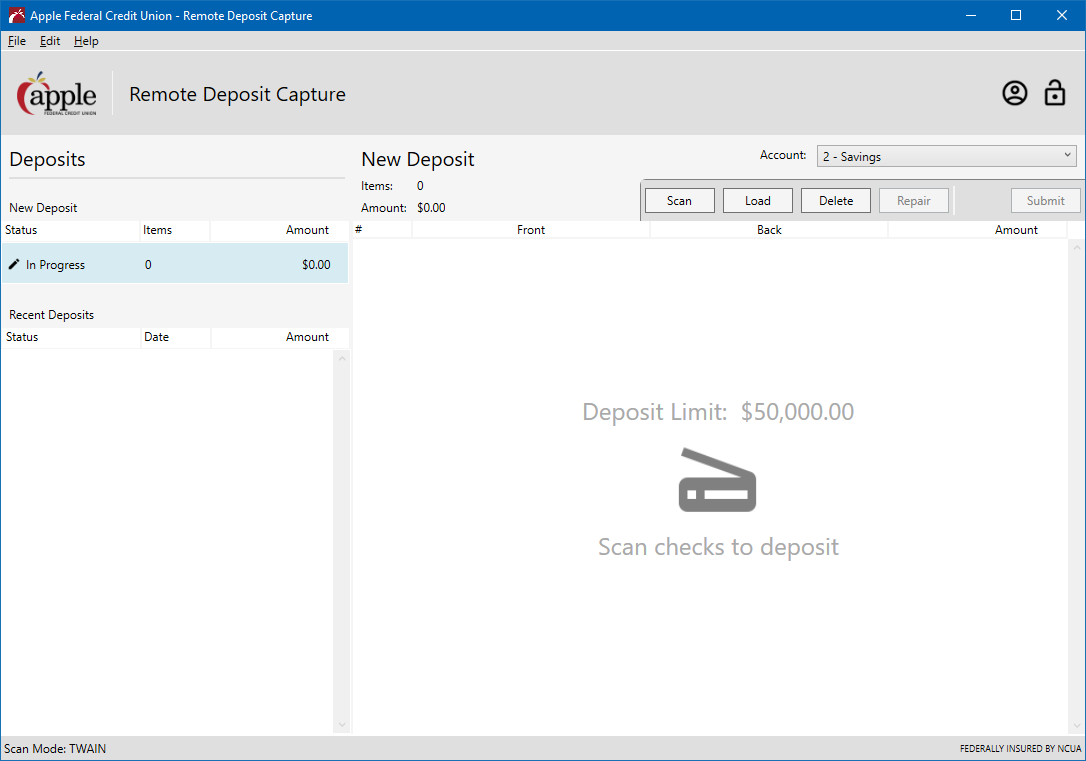This screenshot has height=761, width=1086.
Task: Open the user profile icon
Action: pos(1015,93)
